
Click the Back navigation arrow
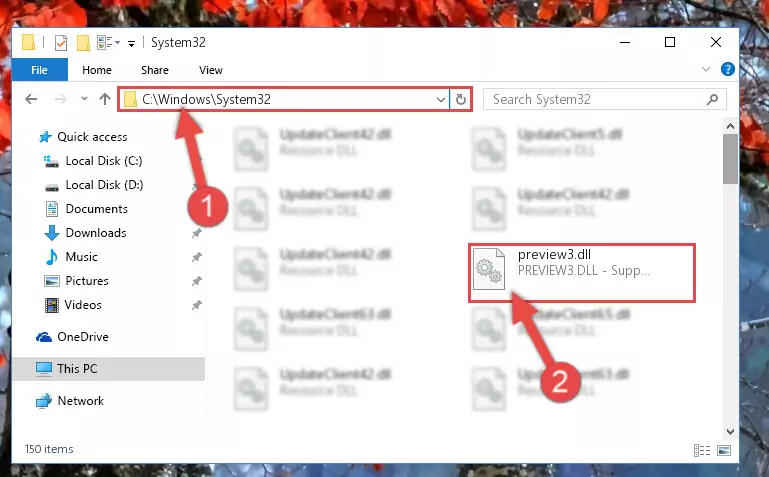(x=31, y=100)
